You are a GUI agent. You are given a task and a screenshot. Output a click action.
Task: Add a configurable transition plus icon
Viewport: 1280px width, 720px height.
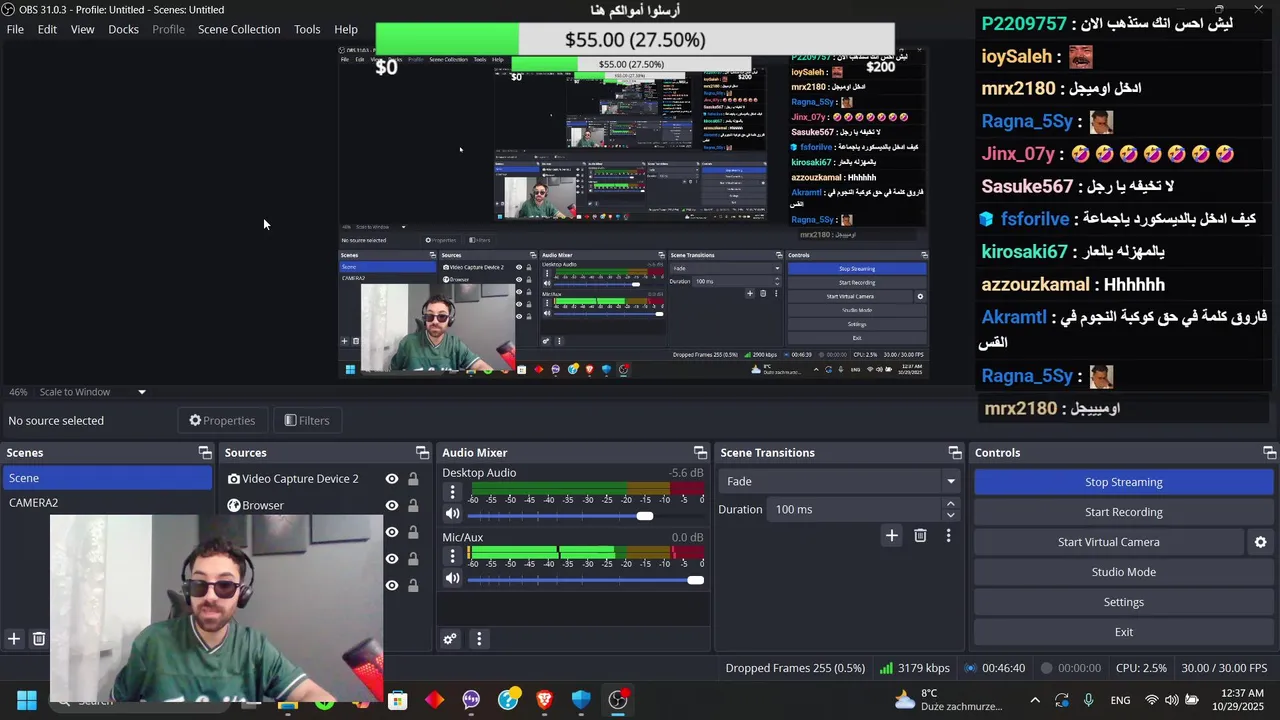tap(891, 536)
